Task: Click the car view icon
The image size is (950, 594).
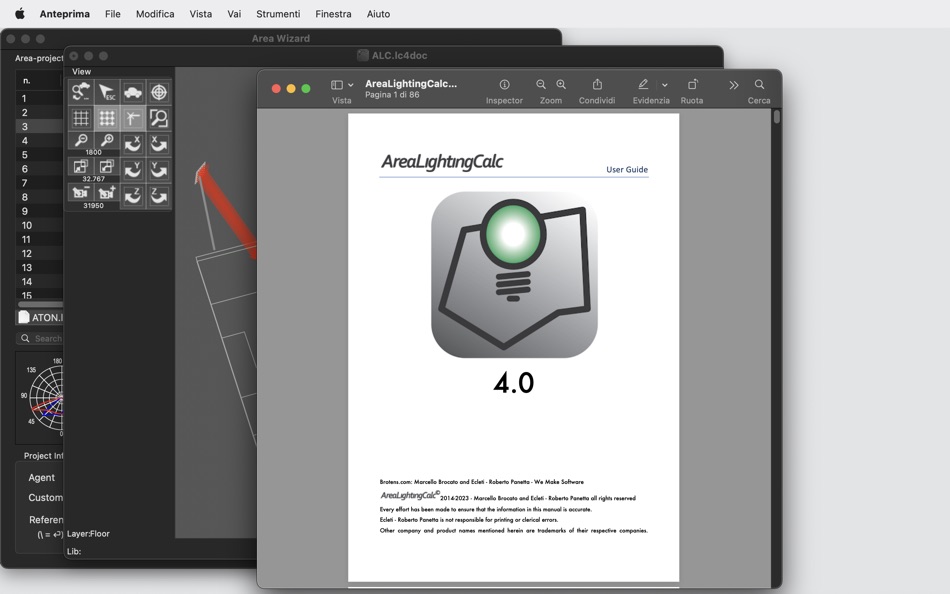Action: click(133, 92)
